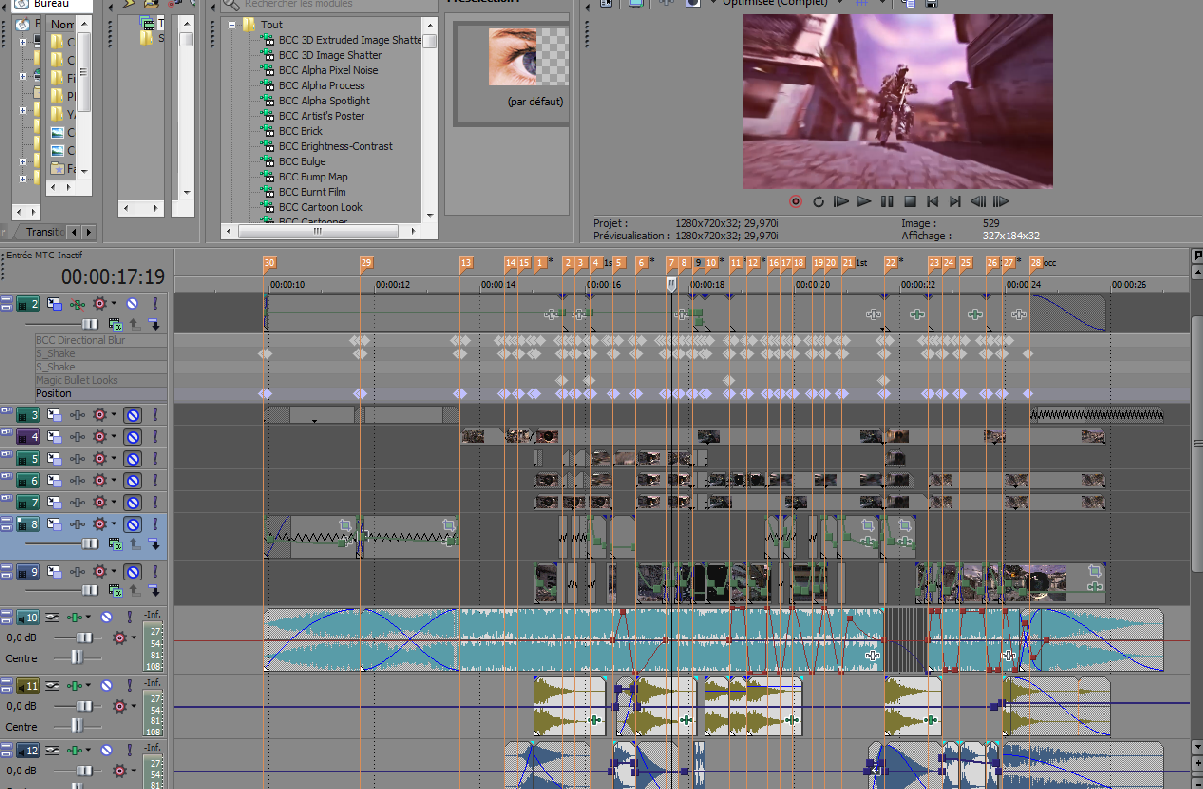The image size is (1203, 789).
Task: Select track number 2 header icon
Action: coord(28,303)
